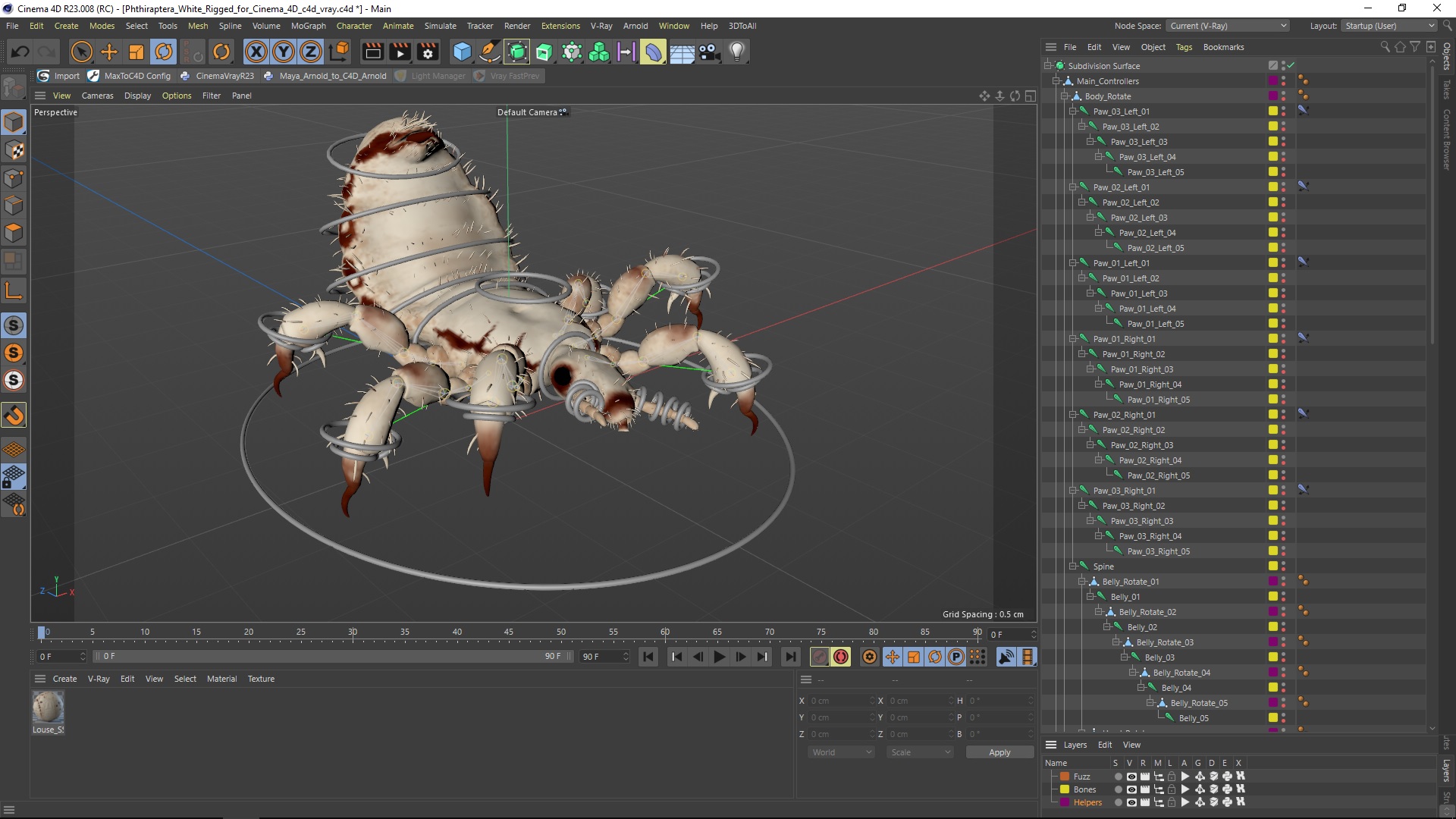This screenshot has width=1456, height=819.
Task: Activate the Move tool in top toolbar
Action: [x=109, y=52]
